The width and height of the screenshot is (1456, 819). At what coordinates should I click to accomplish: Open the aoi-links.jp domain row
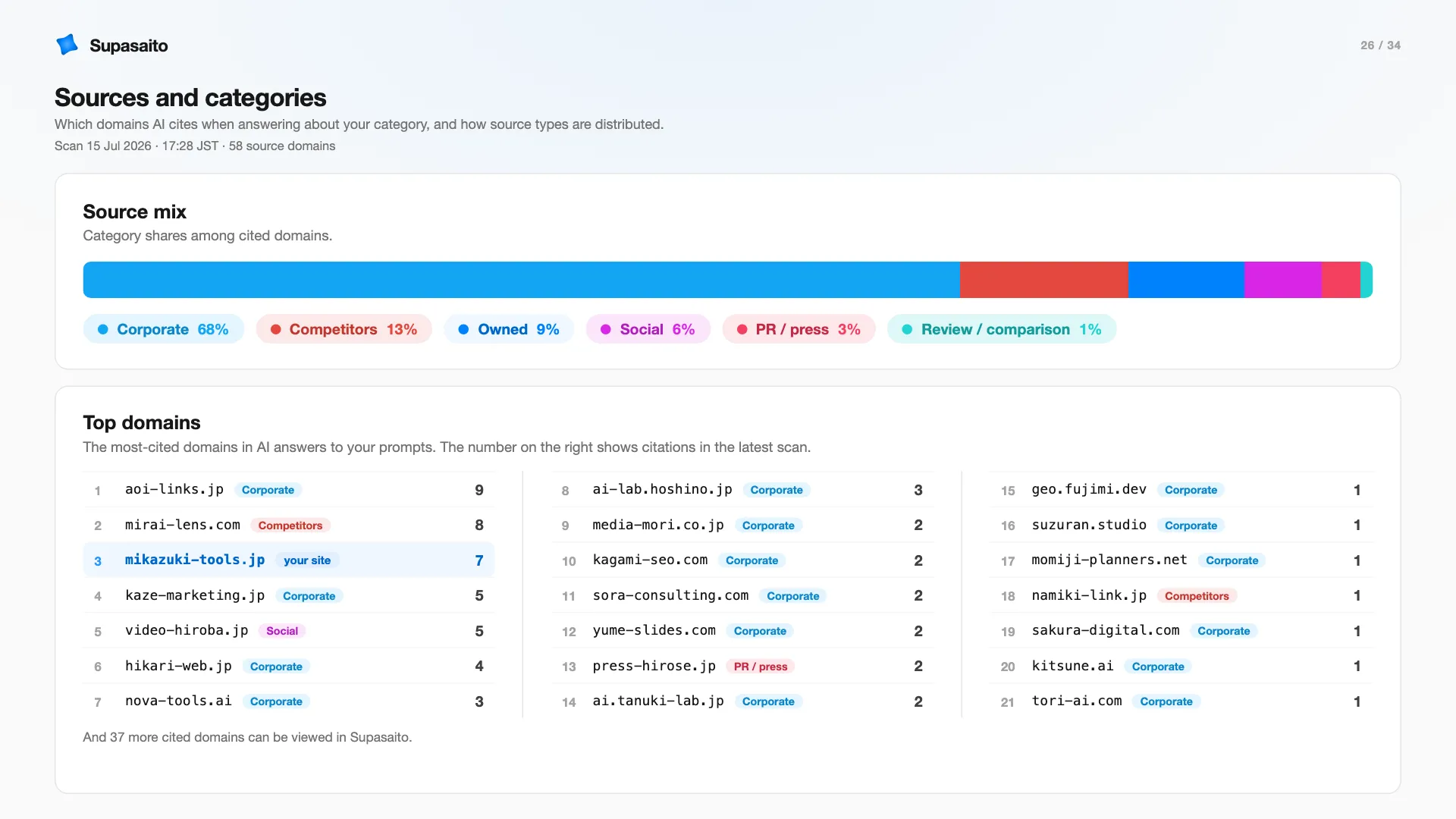(x=288, y=490)
